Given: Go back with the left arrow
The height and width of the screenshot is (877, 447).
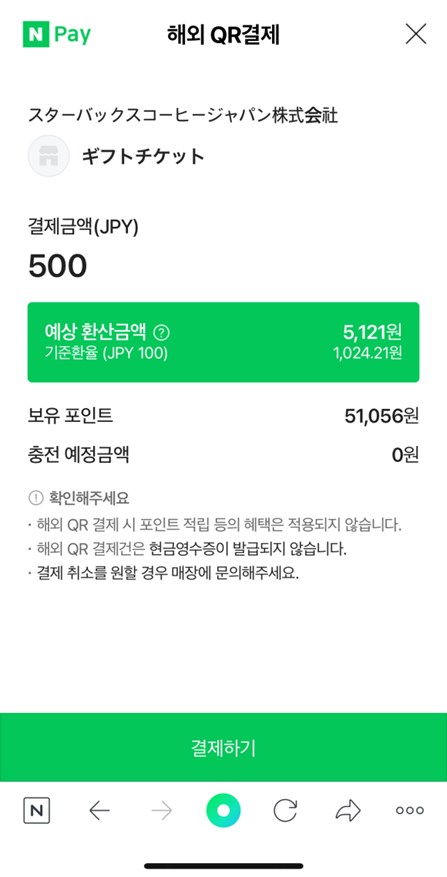Looking at the screenshot, I should coord(100,810).
